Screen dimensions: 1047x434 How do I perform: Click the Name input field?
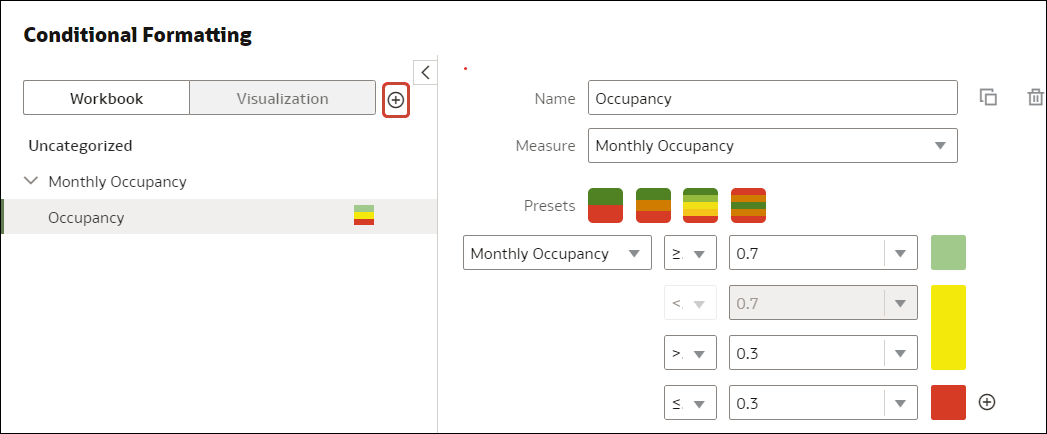(x=772, y=99)
